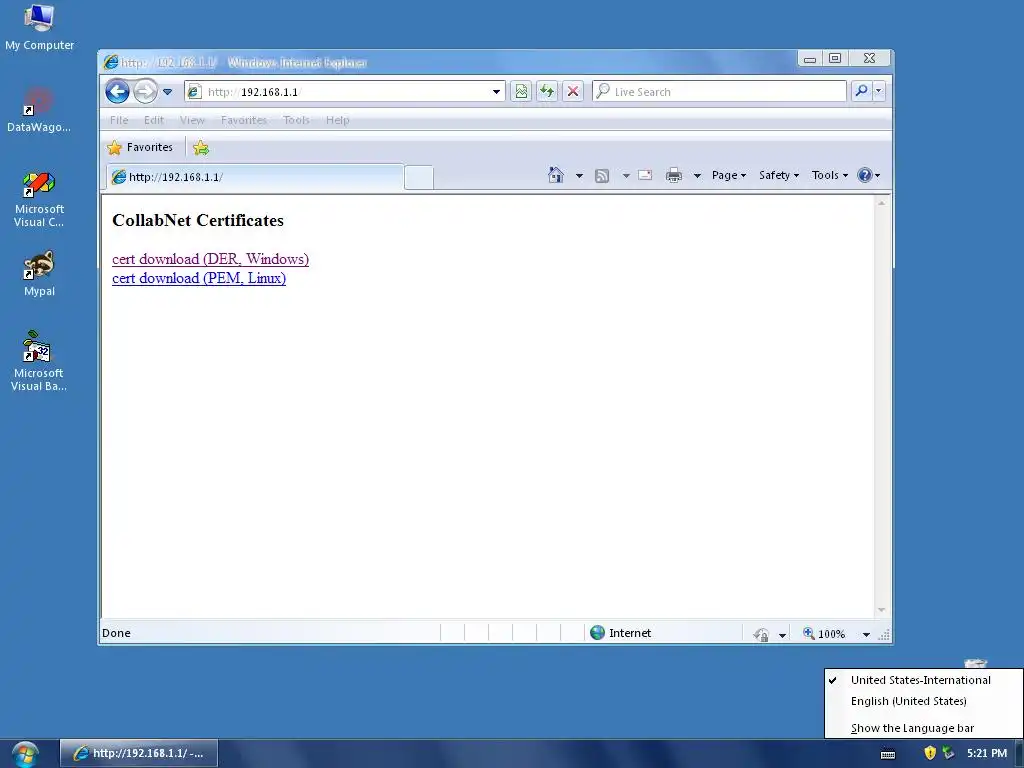Open recent pages dropdown next to Forward

(168, 92)
